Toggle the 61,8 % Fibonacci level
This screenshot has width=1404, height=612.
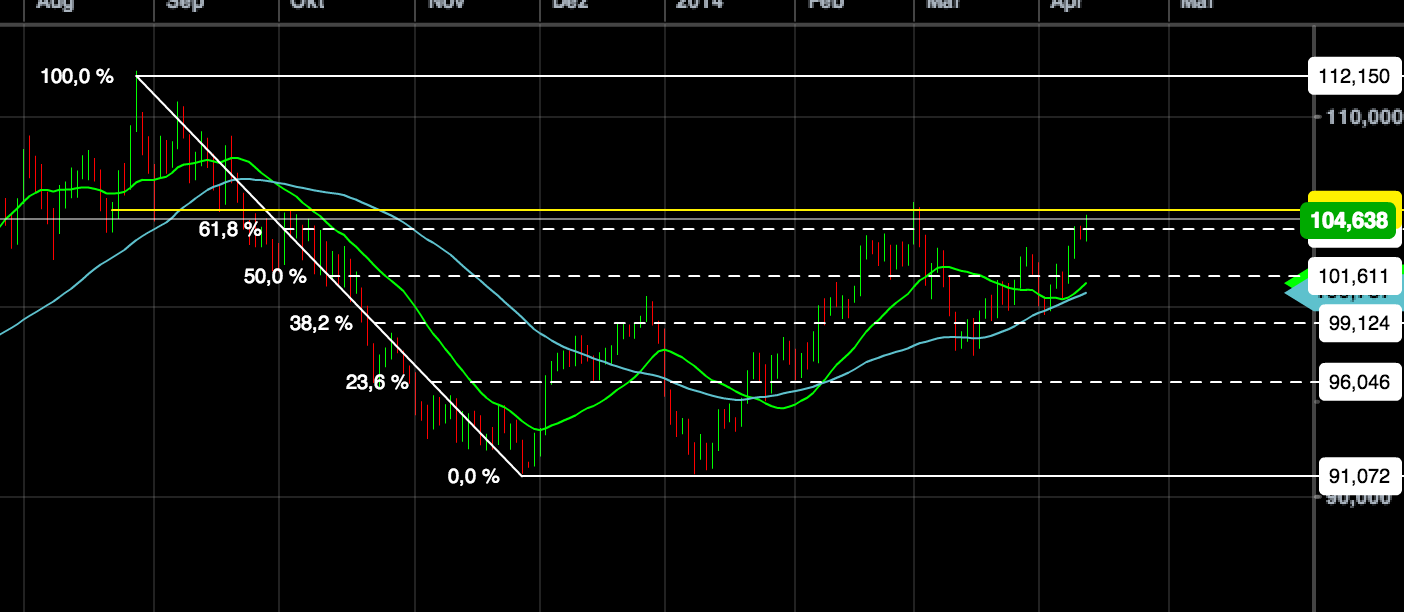[x=228, y=229]
